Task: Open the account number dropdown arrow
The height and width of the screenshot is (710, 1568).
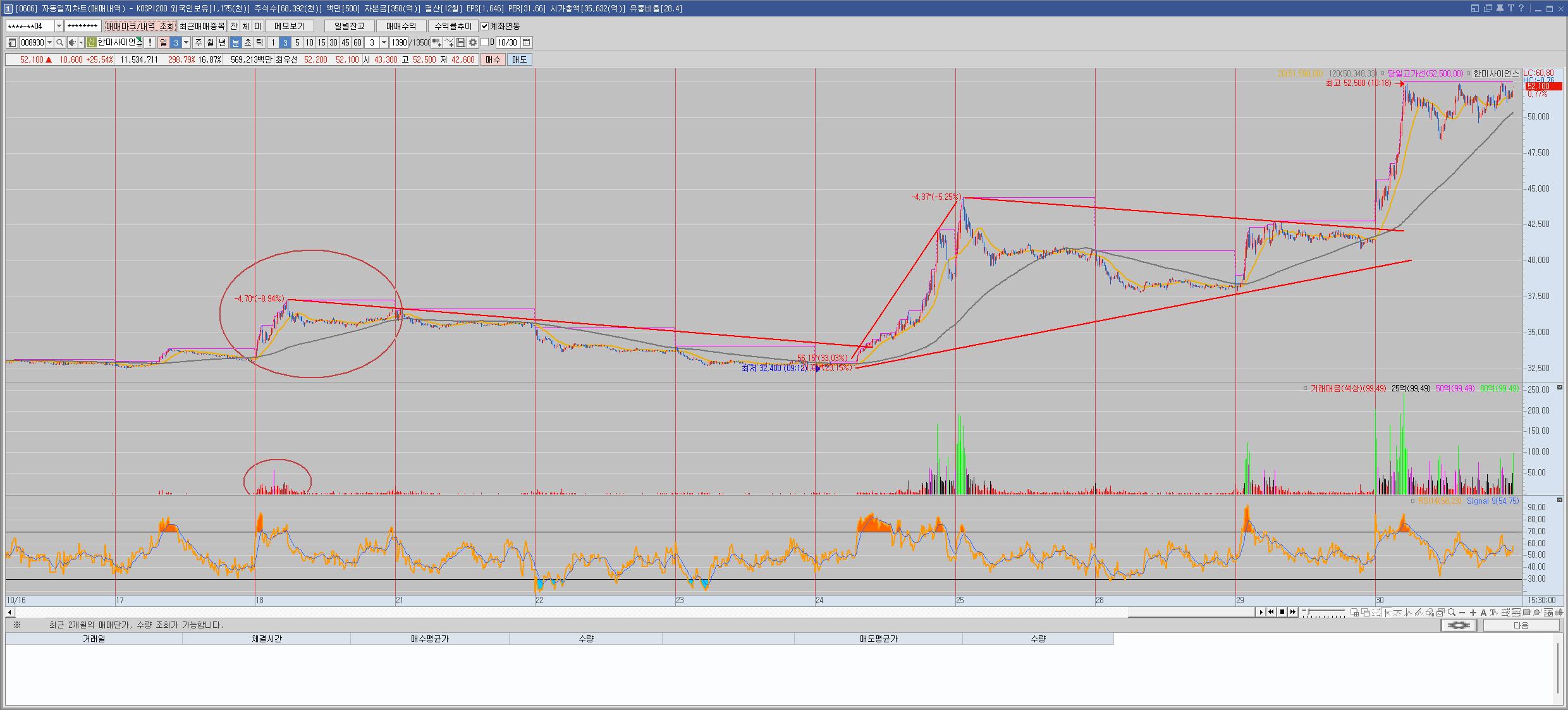Action: [x=59, y=26]
